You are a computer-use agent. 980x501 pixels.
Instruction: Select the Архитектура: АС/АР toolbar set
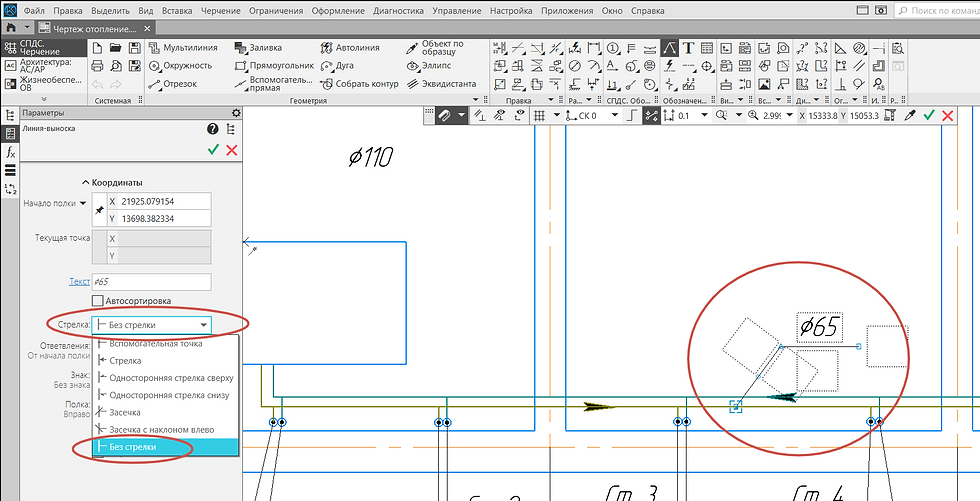click(44, 66)
